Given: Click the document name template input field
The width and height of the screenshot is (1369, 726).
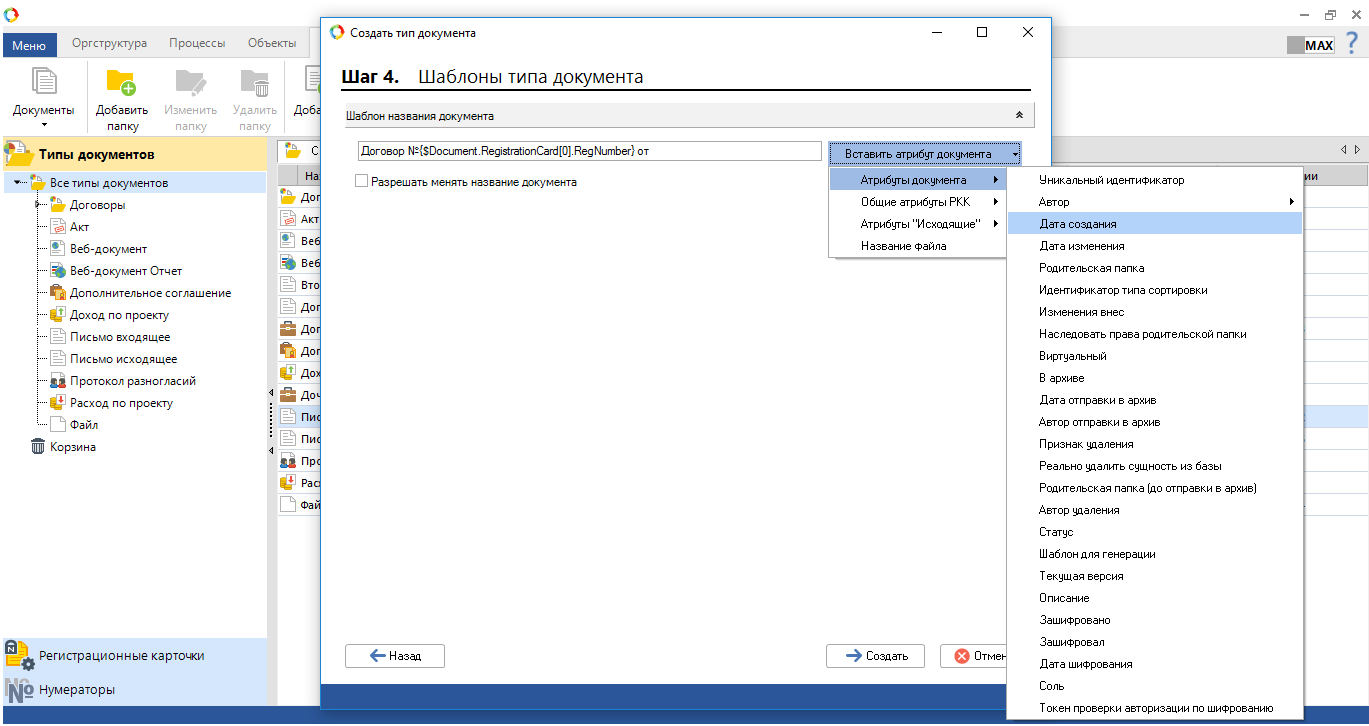Looking at the screenshot, I should coord(589,151).
